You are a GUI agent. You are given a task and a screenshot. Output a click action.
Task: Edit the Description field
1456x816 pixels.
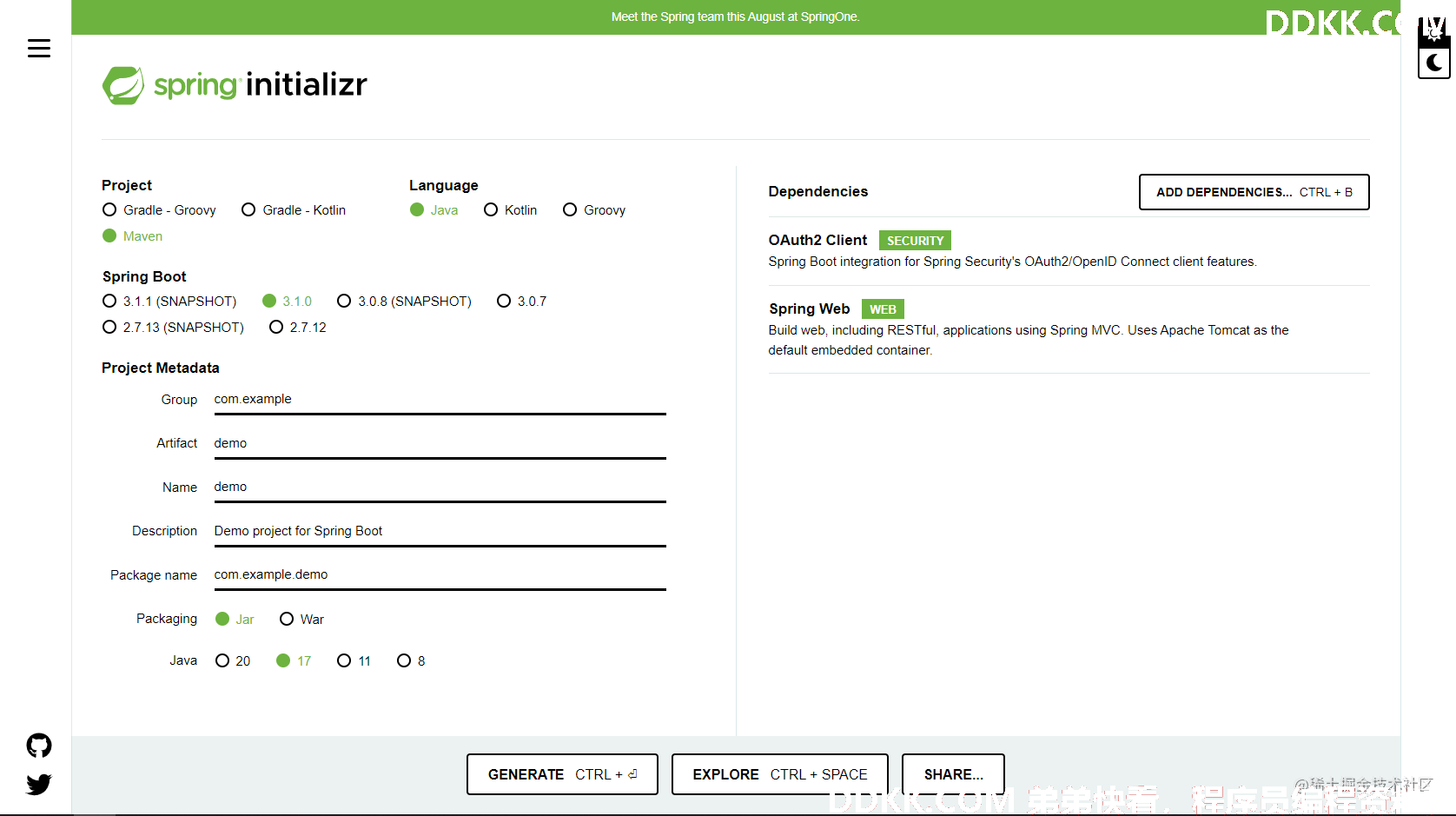[440, 531]
